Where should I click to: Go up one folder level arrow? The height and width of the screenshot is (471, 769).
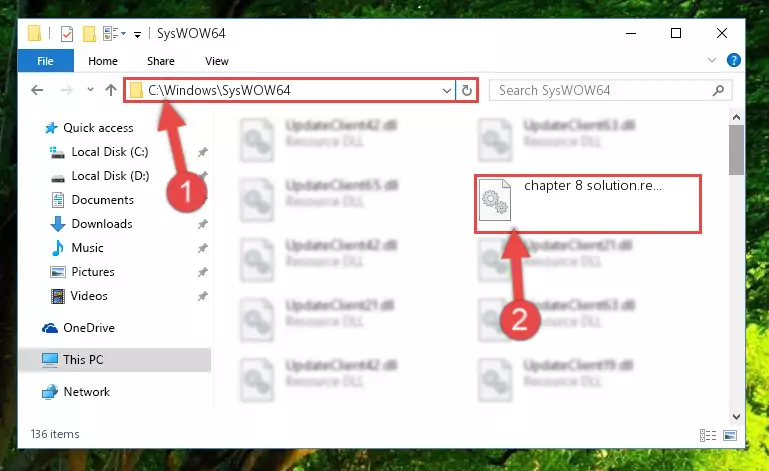[x=111, y=90]
